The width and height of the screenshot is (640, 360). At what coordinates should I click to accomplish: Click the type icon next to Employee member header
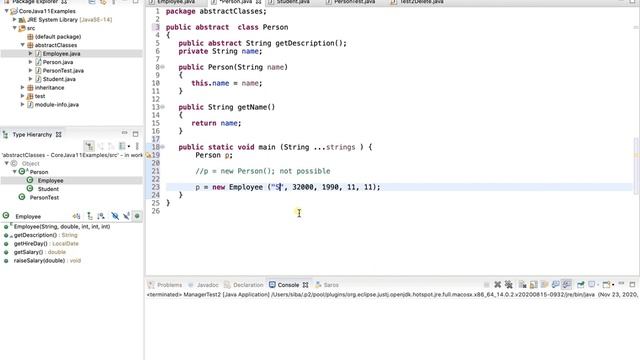point(6,216)
